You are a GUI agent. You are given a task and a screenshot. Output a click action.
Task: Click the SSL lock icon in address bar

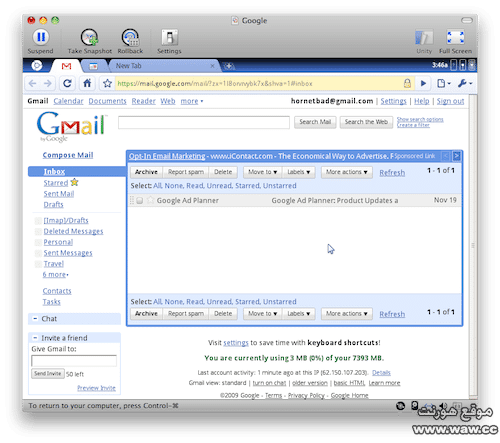pyautogui.click(x=407, y=83)
